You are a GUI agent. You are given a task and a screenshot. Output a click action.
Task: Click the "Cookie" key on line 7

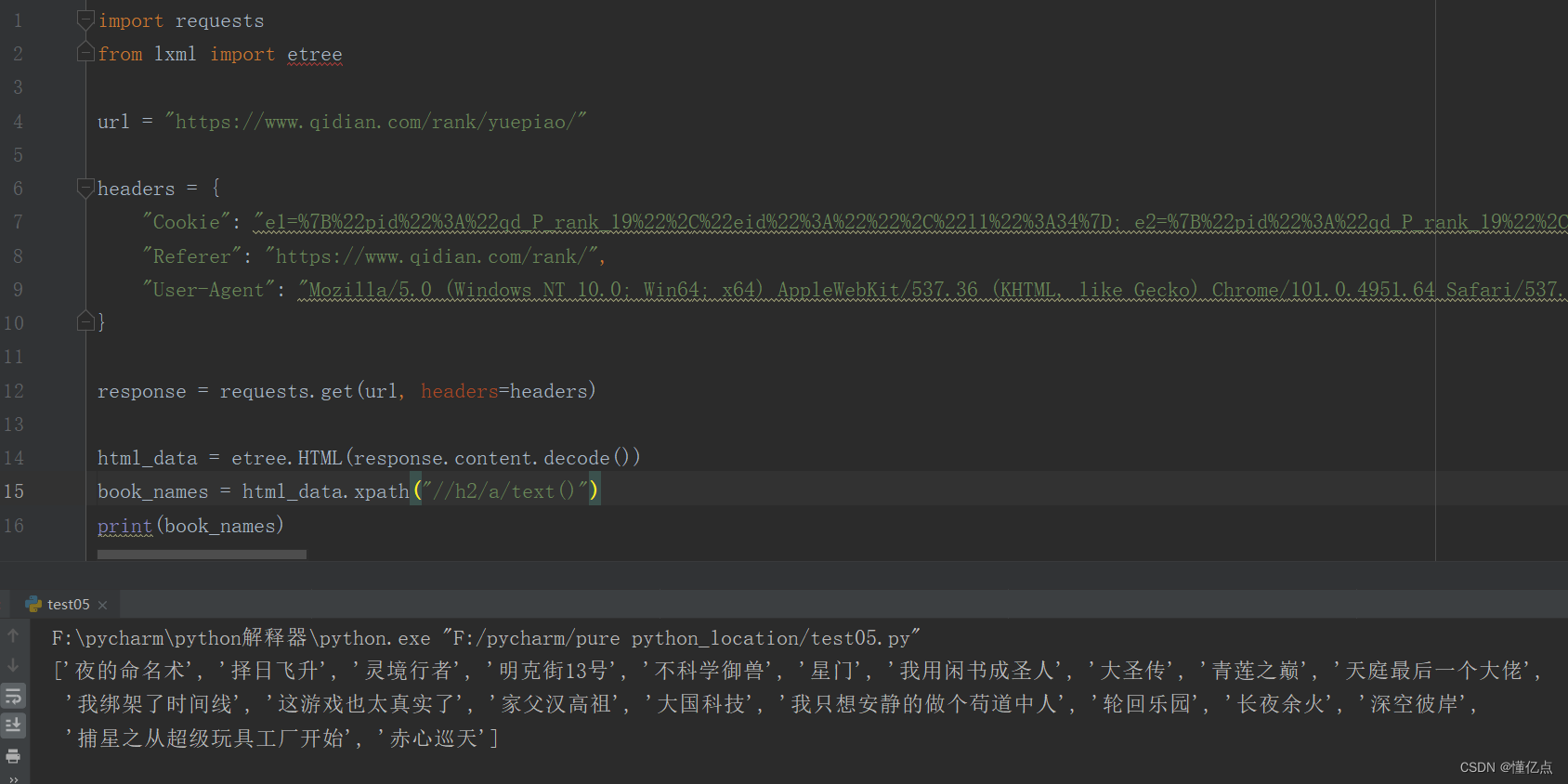coord(186,222)
